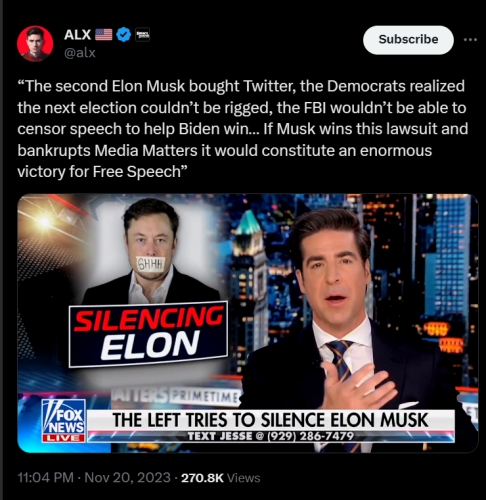
Task: Subscribe to the ALX account
Action: (408, 40)
